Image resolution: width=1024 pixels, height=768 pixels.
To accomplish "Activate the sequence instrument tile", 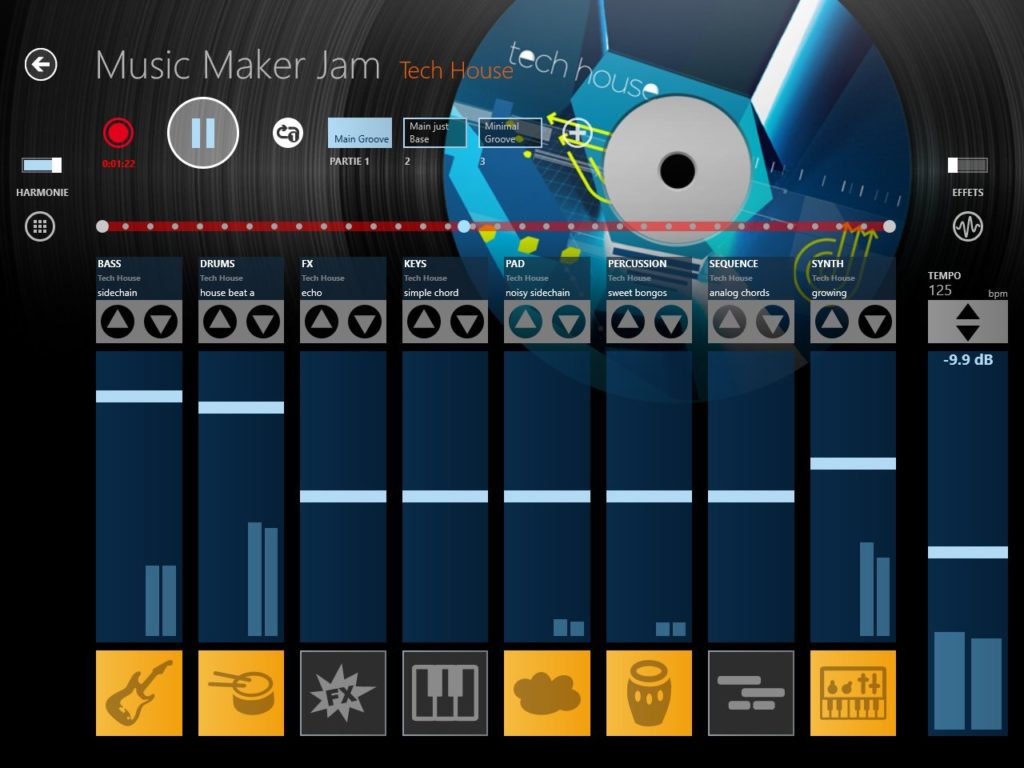I will click(751, 693).
